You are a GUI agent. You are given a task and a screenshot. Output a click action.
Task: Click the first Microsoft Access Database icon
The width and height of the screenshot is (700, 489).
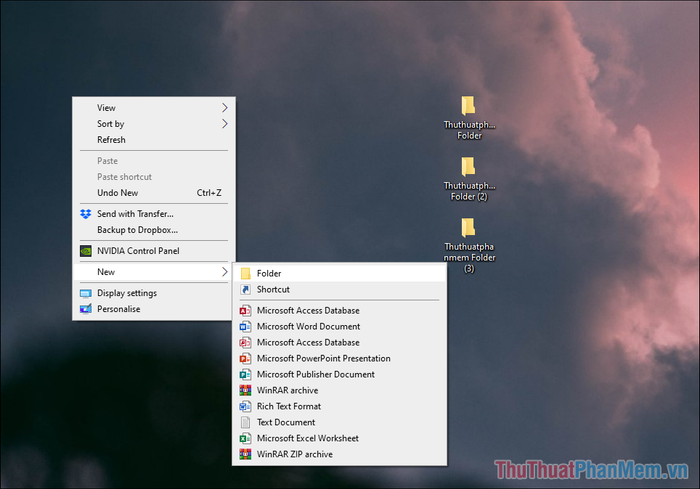tap(245, 310)
